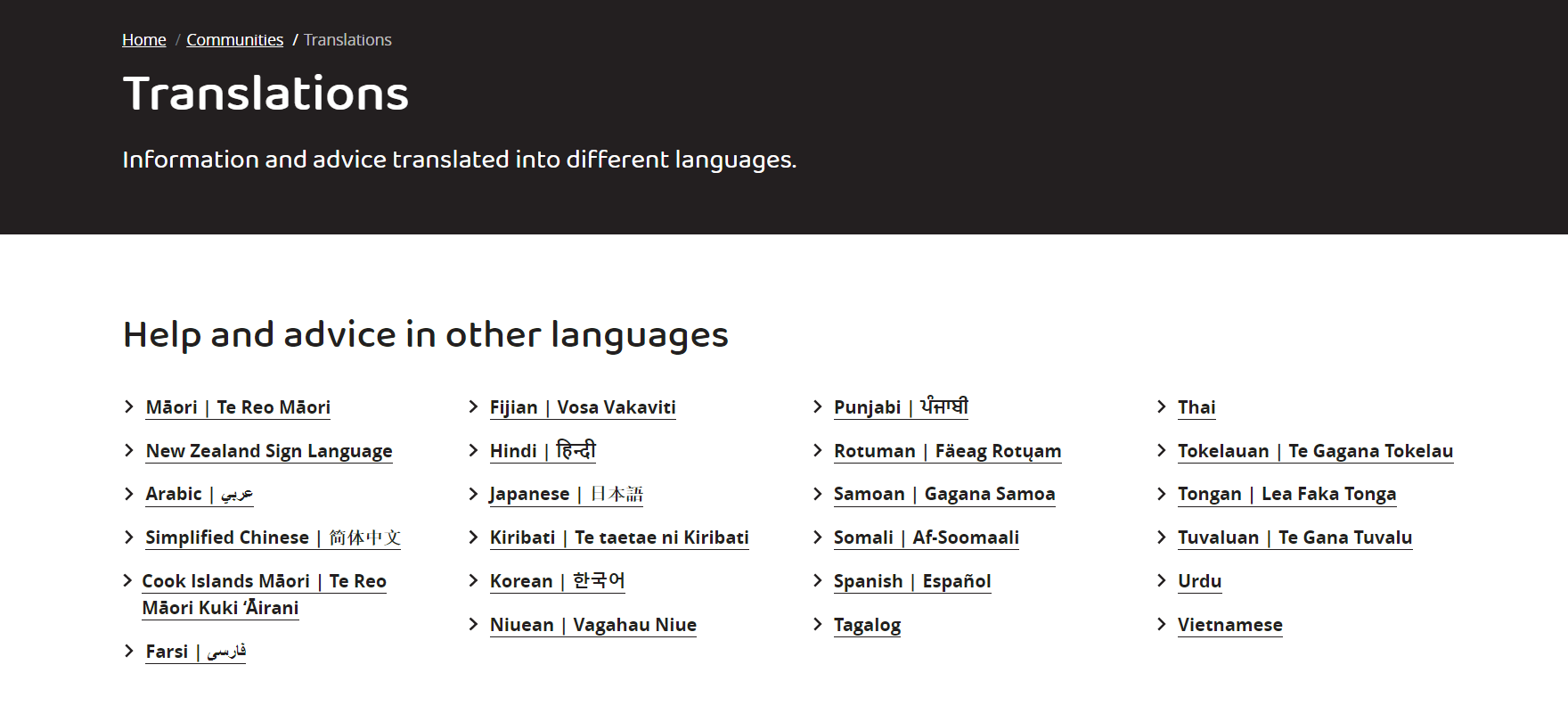1568x714 pixels.
Task: Open Tokelauan | Te Gagana Tokelau link
Action: 1316,451
